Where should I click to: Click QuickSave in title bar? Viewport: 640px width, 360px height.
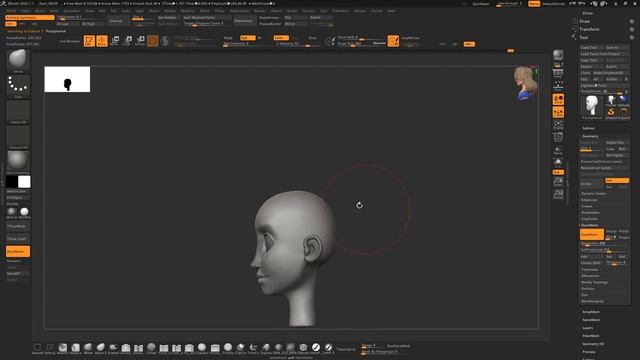coord(480,4)
